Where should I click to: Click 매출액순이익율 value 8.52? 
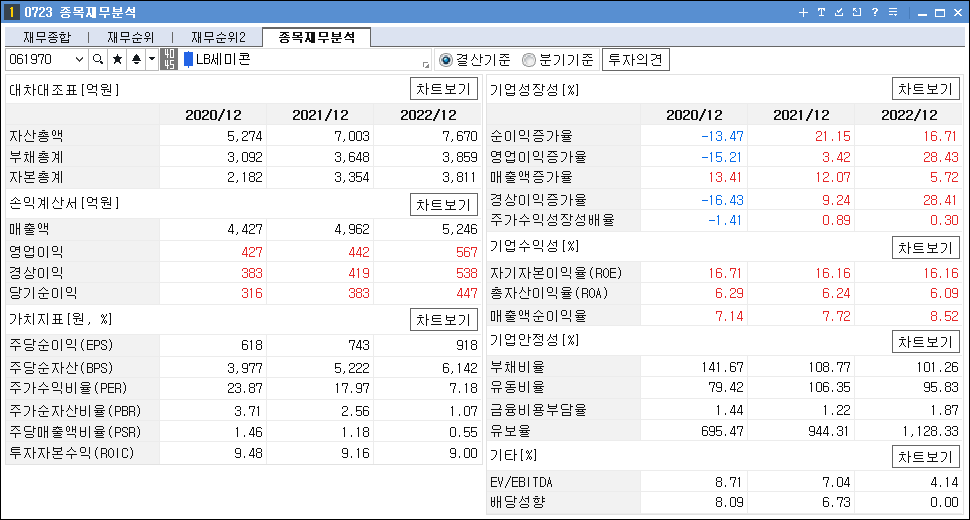(x=944, y=316)
